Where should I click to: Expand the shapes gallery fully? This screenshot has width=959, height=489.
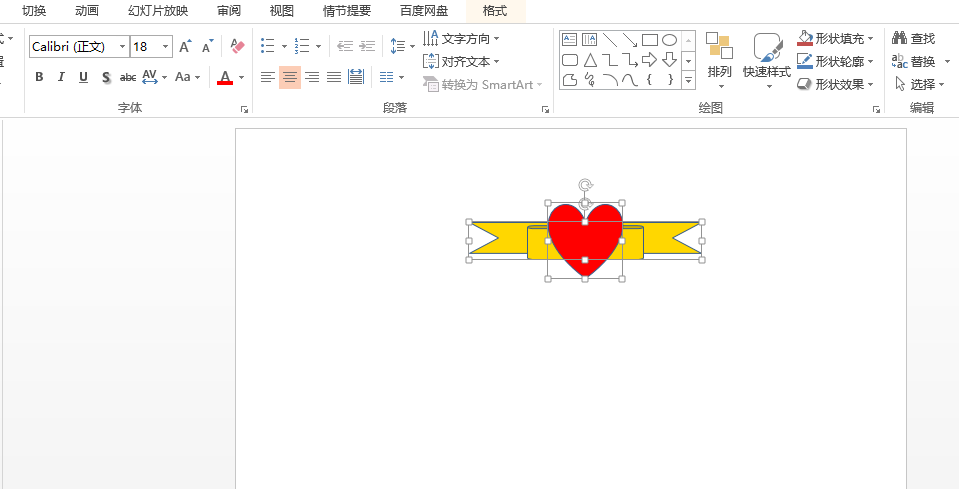pyautogui.click(x=689, y=80)
